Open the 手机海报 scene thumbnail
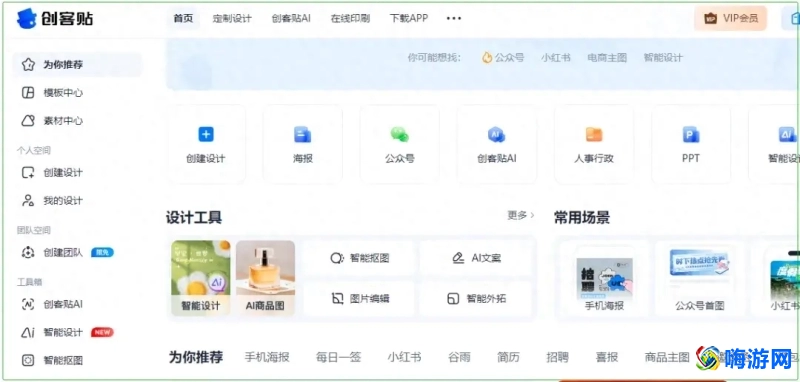Screen dimensions: 800x382 [605, 279]
